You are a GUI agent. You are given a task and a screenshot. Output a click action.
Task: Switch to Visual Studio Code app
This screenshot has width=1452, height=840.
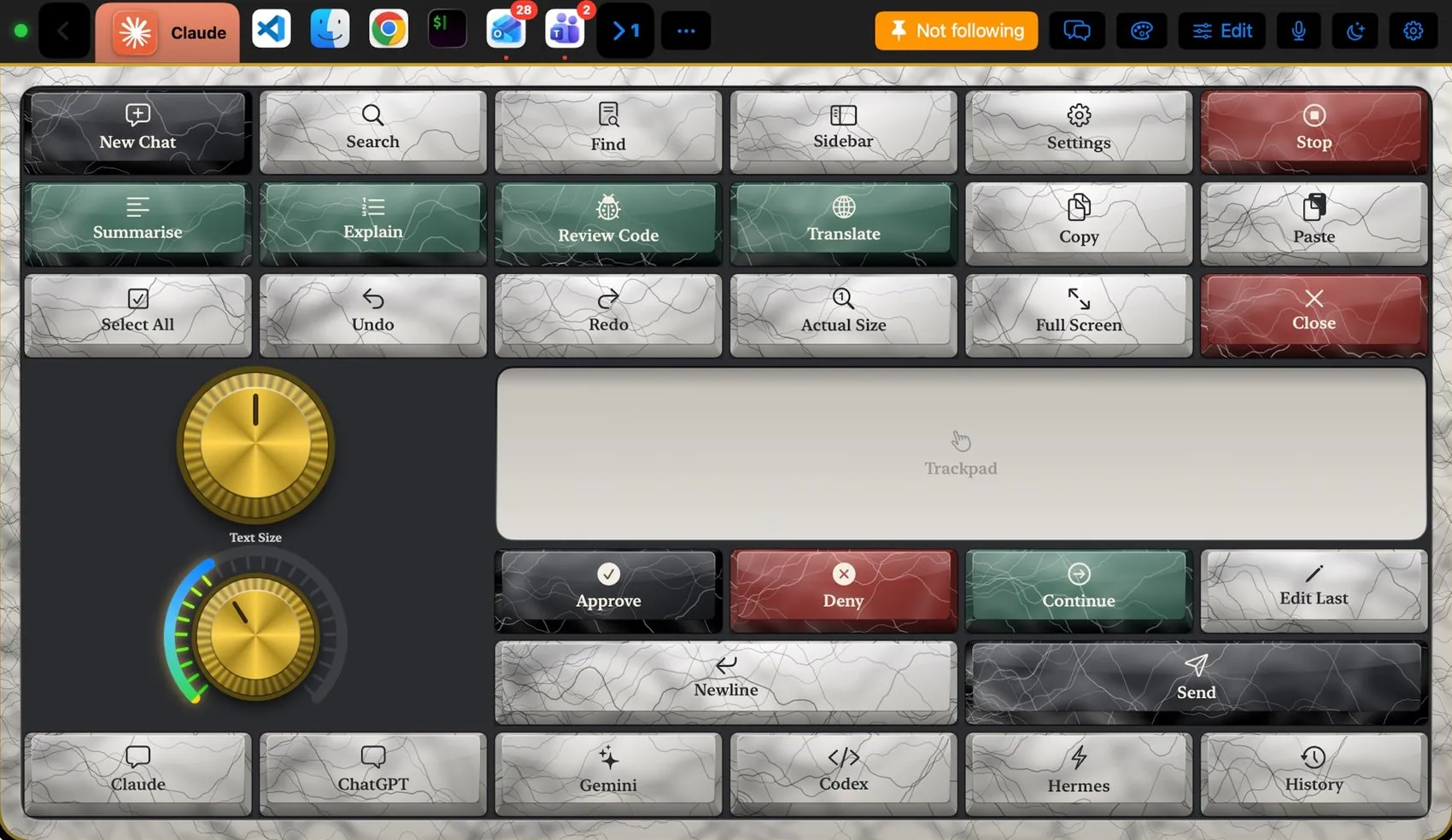click(272, 30)
